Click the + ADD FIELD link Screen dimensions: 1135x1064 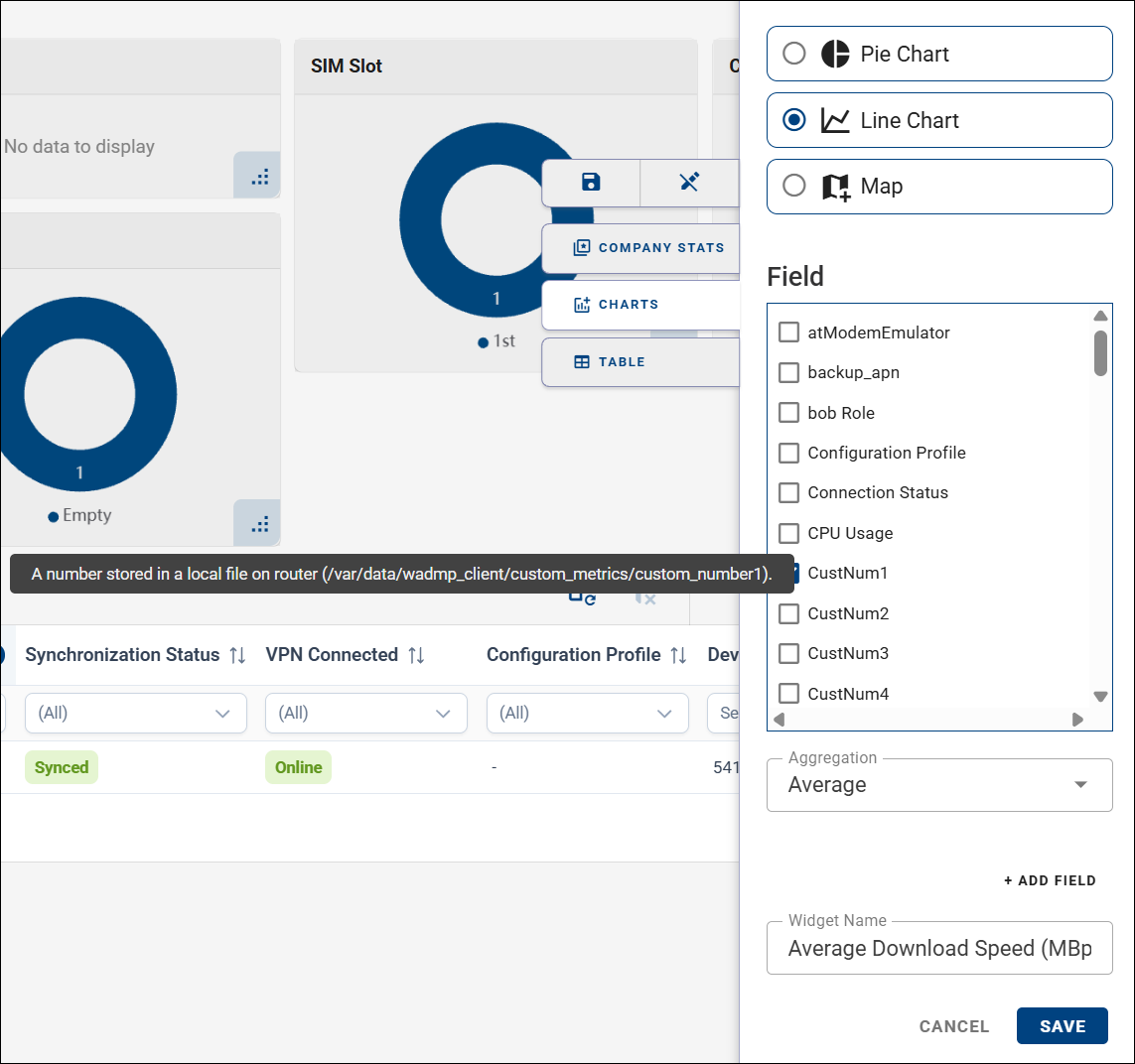point(1050,880)
